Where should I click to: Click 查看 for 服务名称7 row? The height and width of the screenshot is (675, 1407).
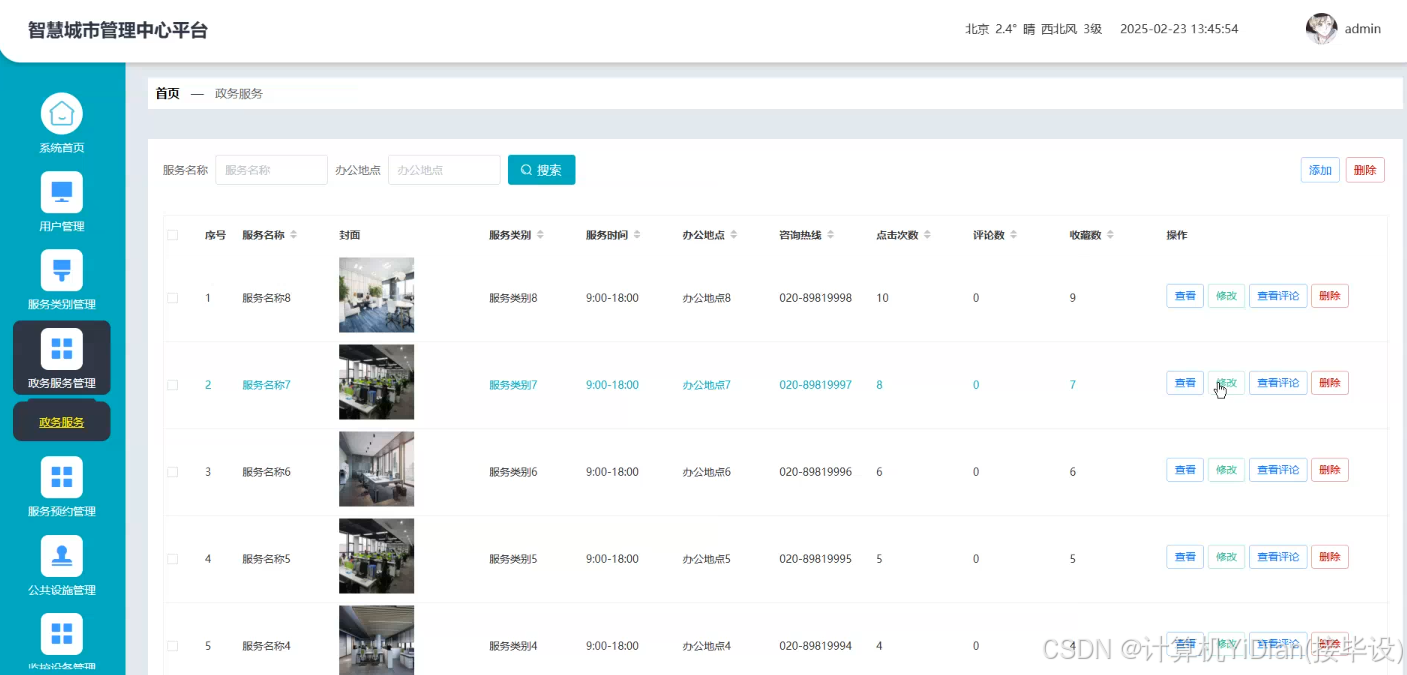[1185, 383]
